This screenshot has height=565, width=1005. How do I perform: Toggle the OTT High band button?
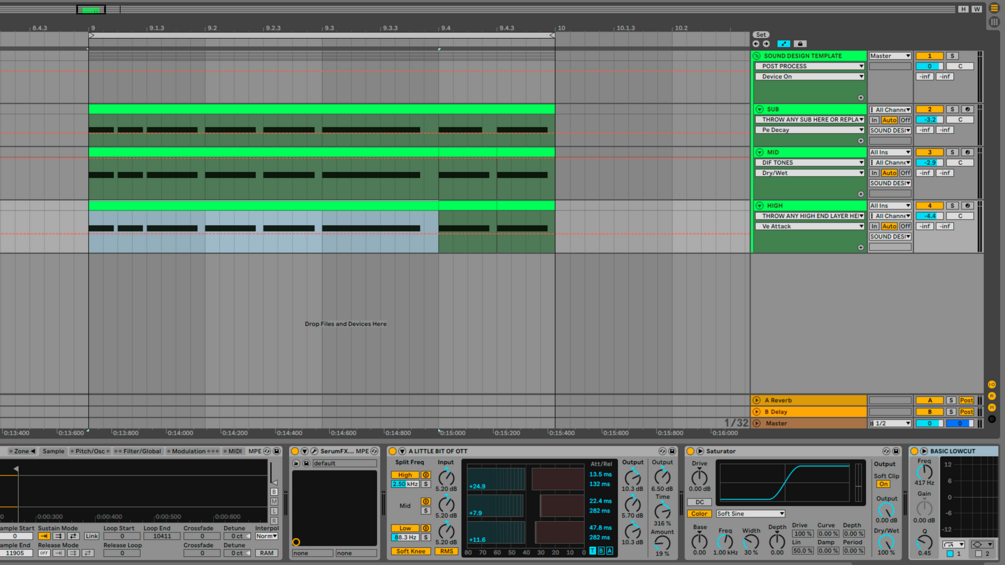point(405,475)
